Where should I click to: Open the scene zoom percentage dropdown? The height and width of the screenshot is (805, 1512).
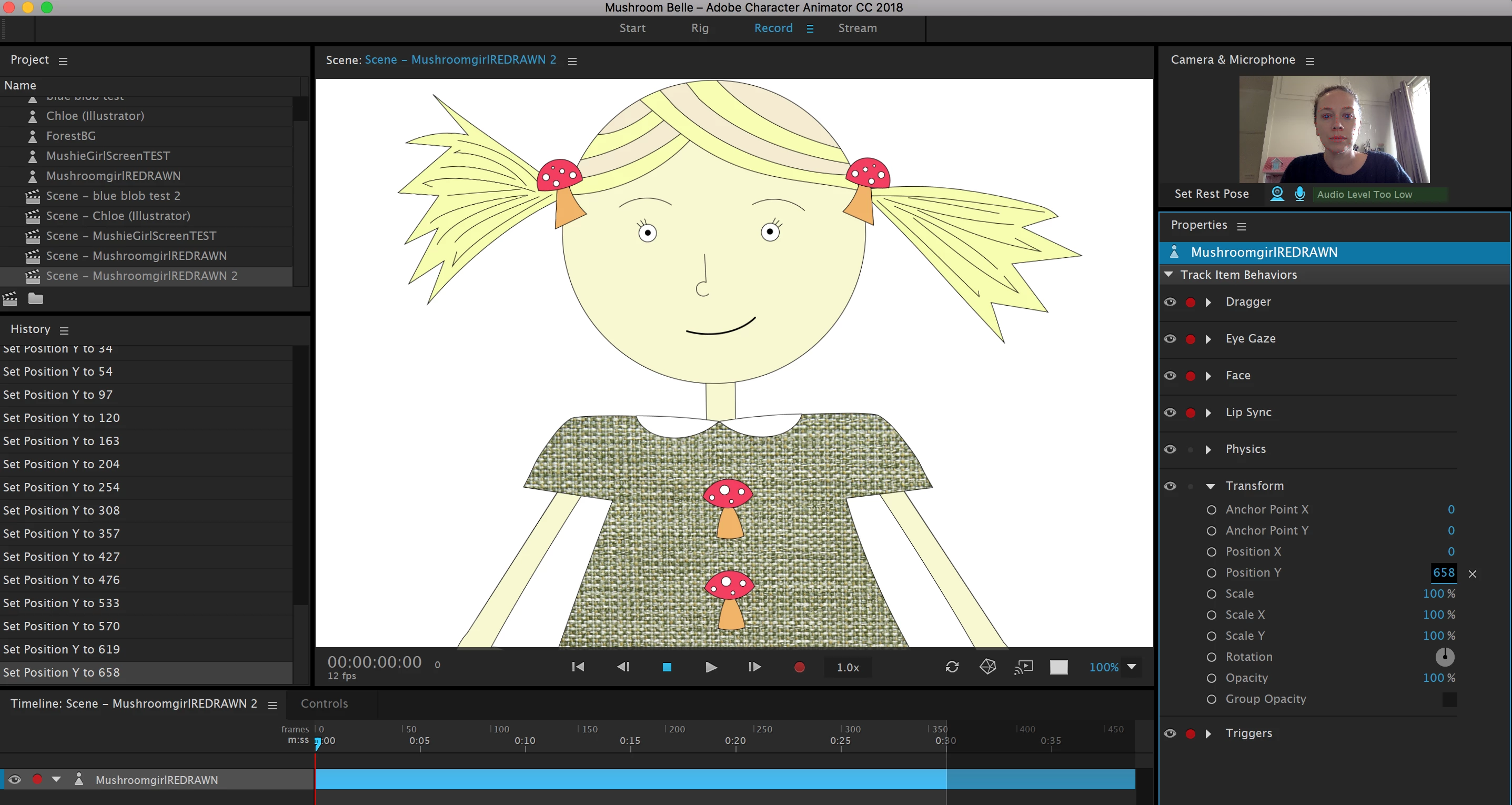point(1132,667)
